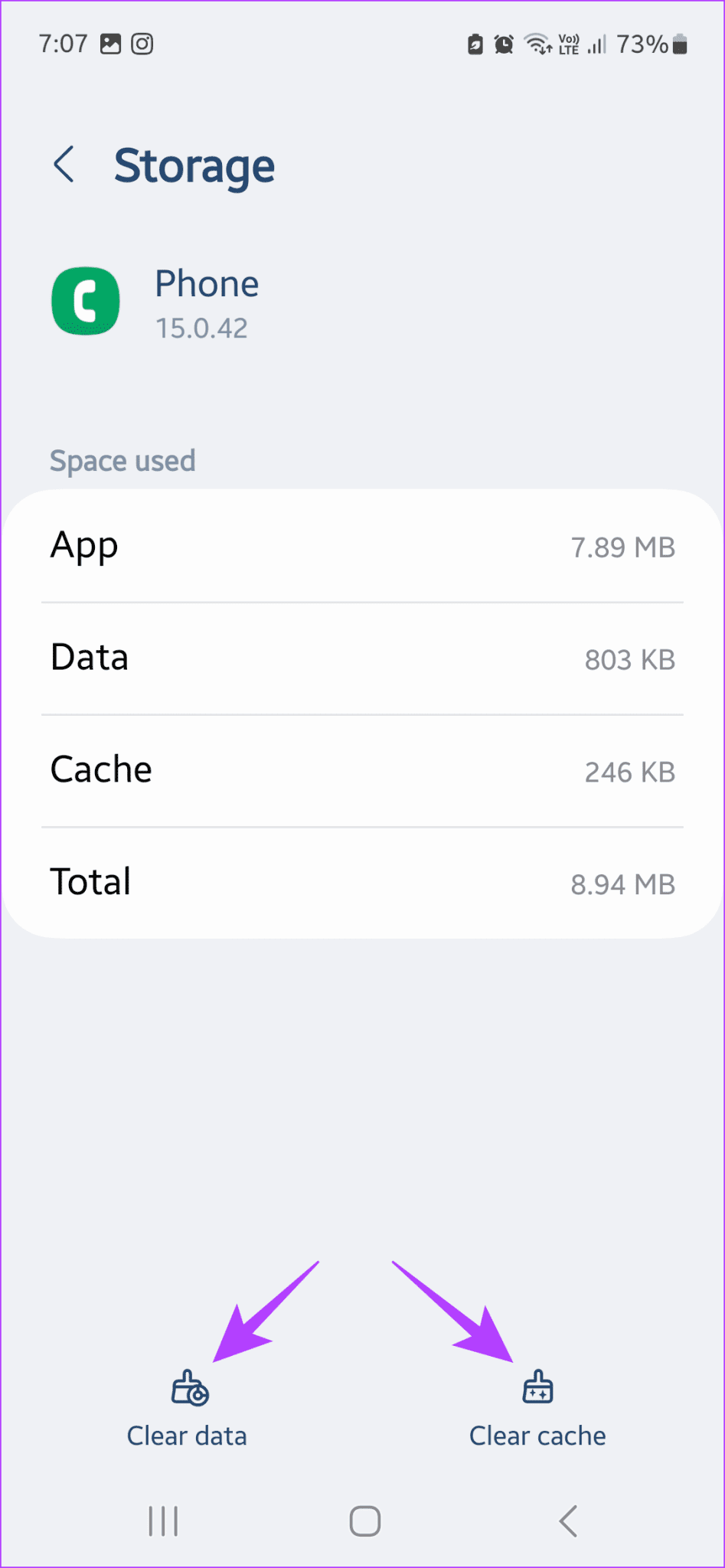The image size is (725, 1568).
Task: Tap the Phone app name text
Action: [x=207, y=284]
